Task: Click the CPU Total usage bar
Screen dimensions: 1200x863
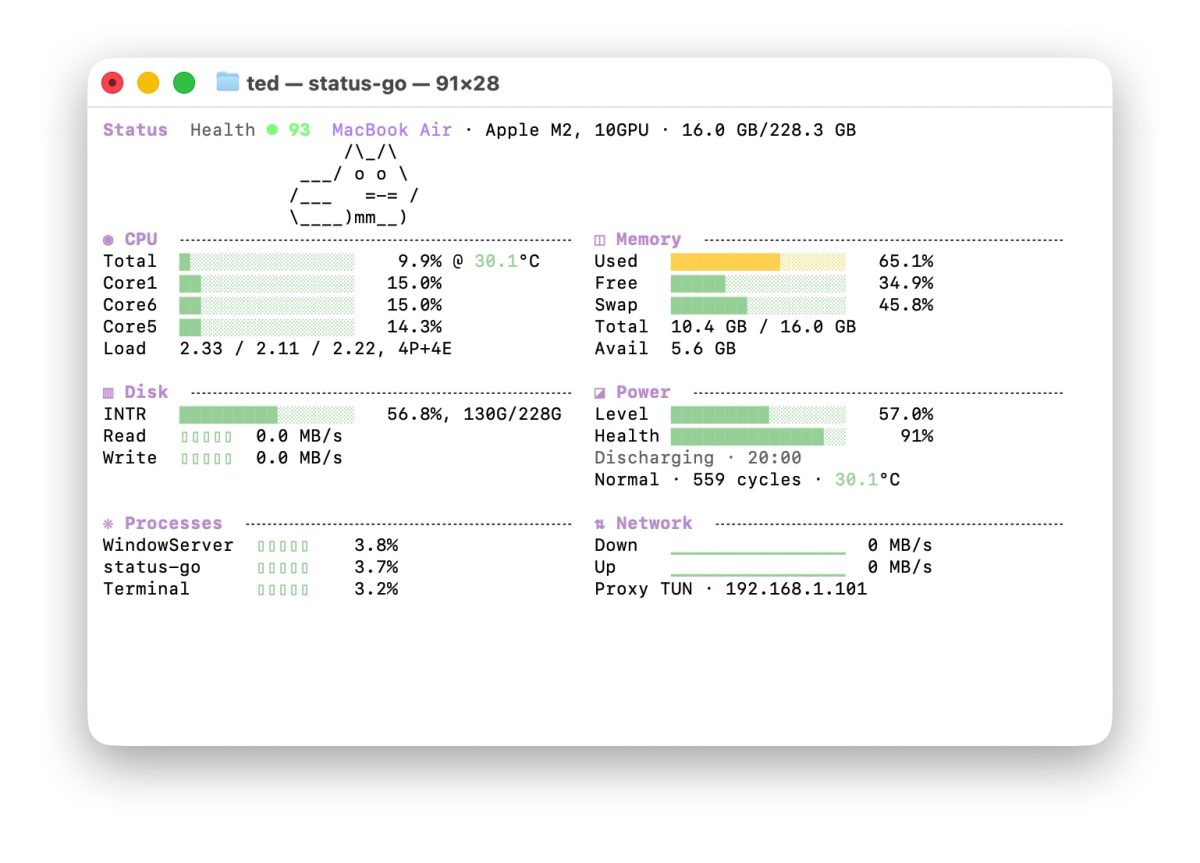Action: pyautogui.click(x=267, y=261)
